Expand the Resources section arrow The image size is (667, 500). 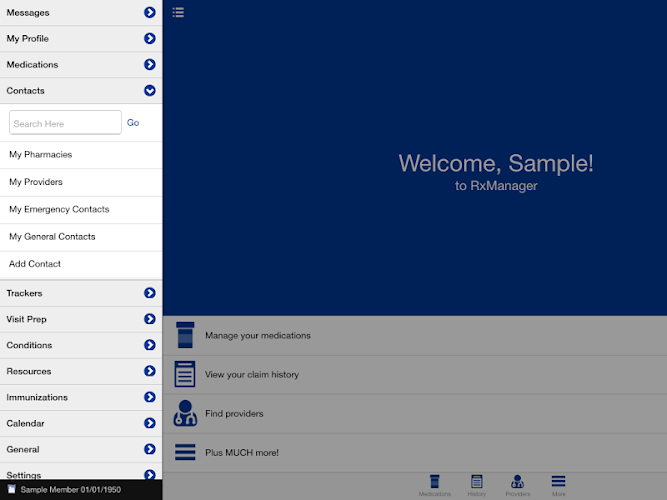pyautogui.click(x=150, y=371)
